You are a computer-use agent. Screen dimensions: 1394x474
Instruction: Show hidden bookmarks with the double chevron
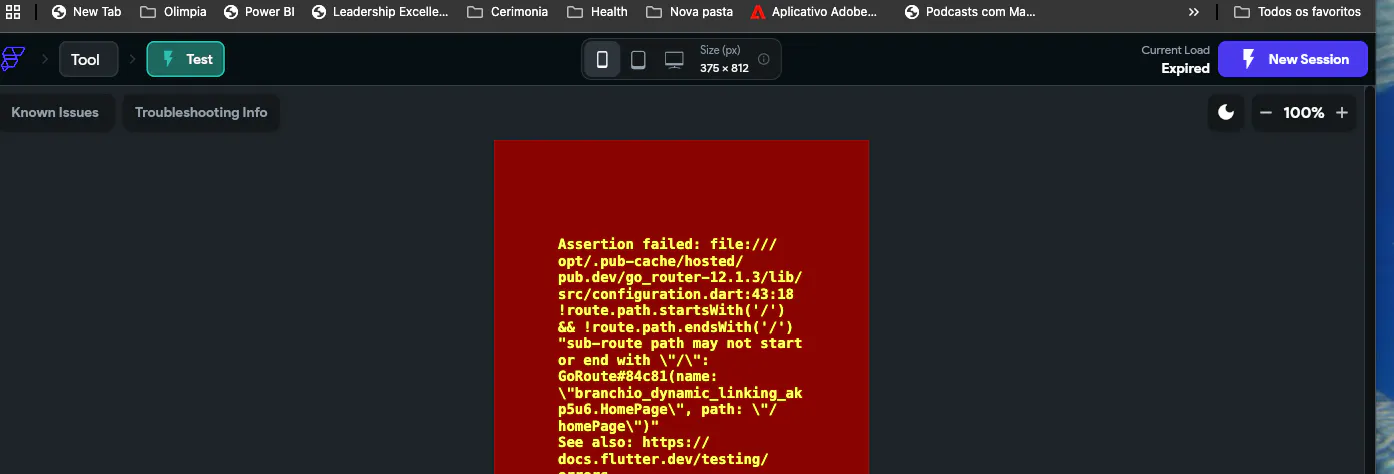pos(1193,12)
